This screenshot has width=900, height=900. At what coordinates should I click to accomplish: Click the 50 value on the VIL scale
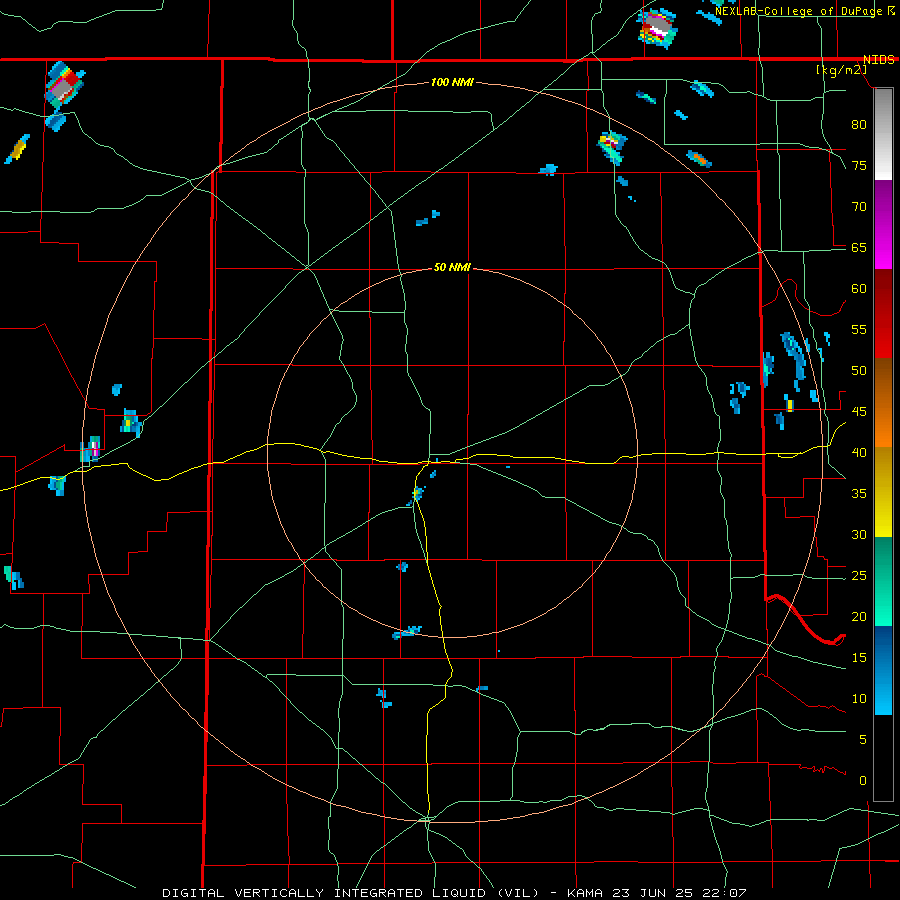click(859, 370)
